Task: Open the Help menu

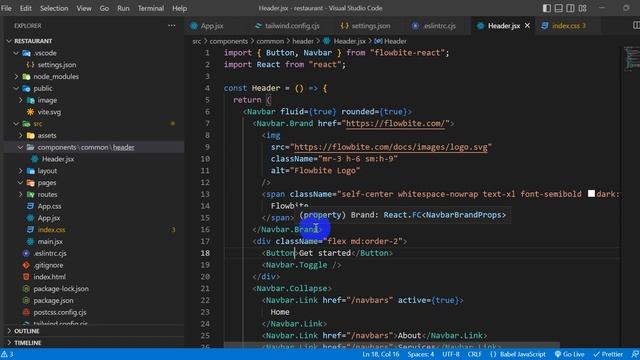Action: [179, 8]
